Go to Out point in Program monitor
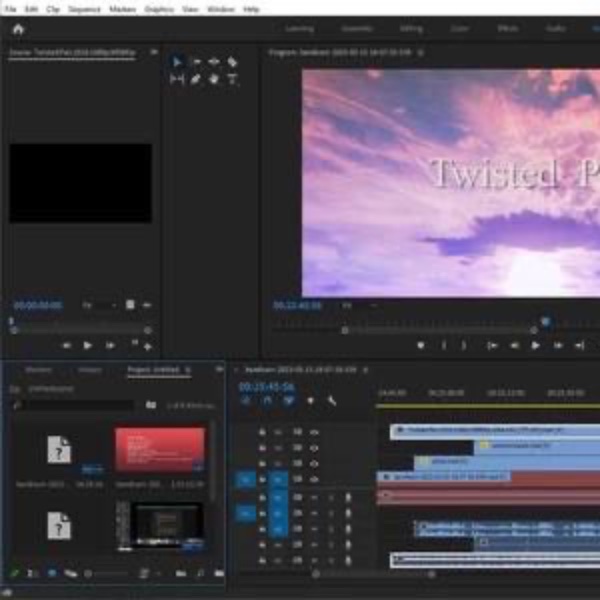Viewport: 600px width, 600px height. click(x=579, y=346)
